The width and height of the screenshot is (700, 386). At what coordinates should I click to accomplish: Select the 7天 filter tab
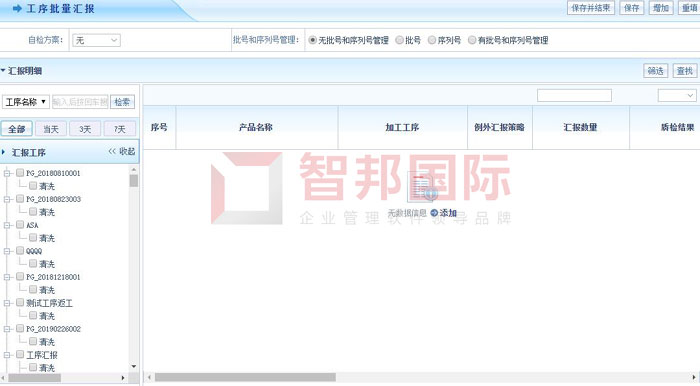point(120,129)
